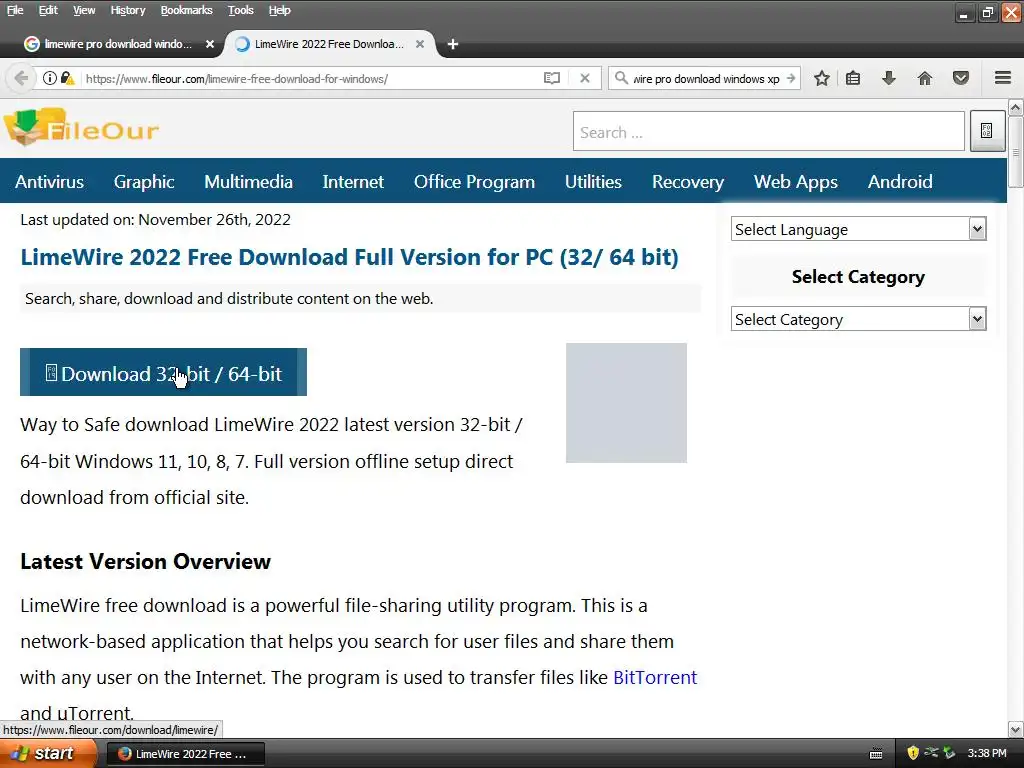Click the Pocket save icon
The width and height of the screenshot is (1024, 768).
tap(961, 78)
